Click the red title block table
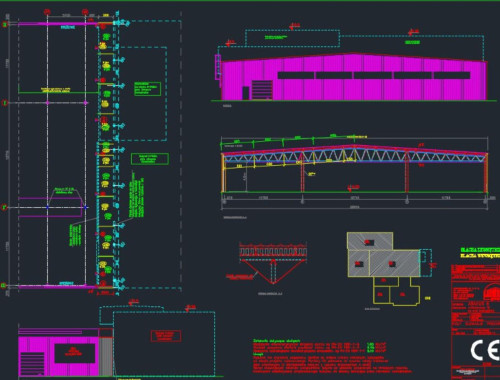The image size is (500, 380). point(476,322)
